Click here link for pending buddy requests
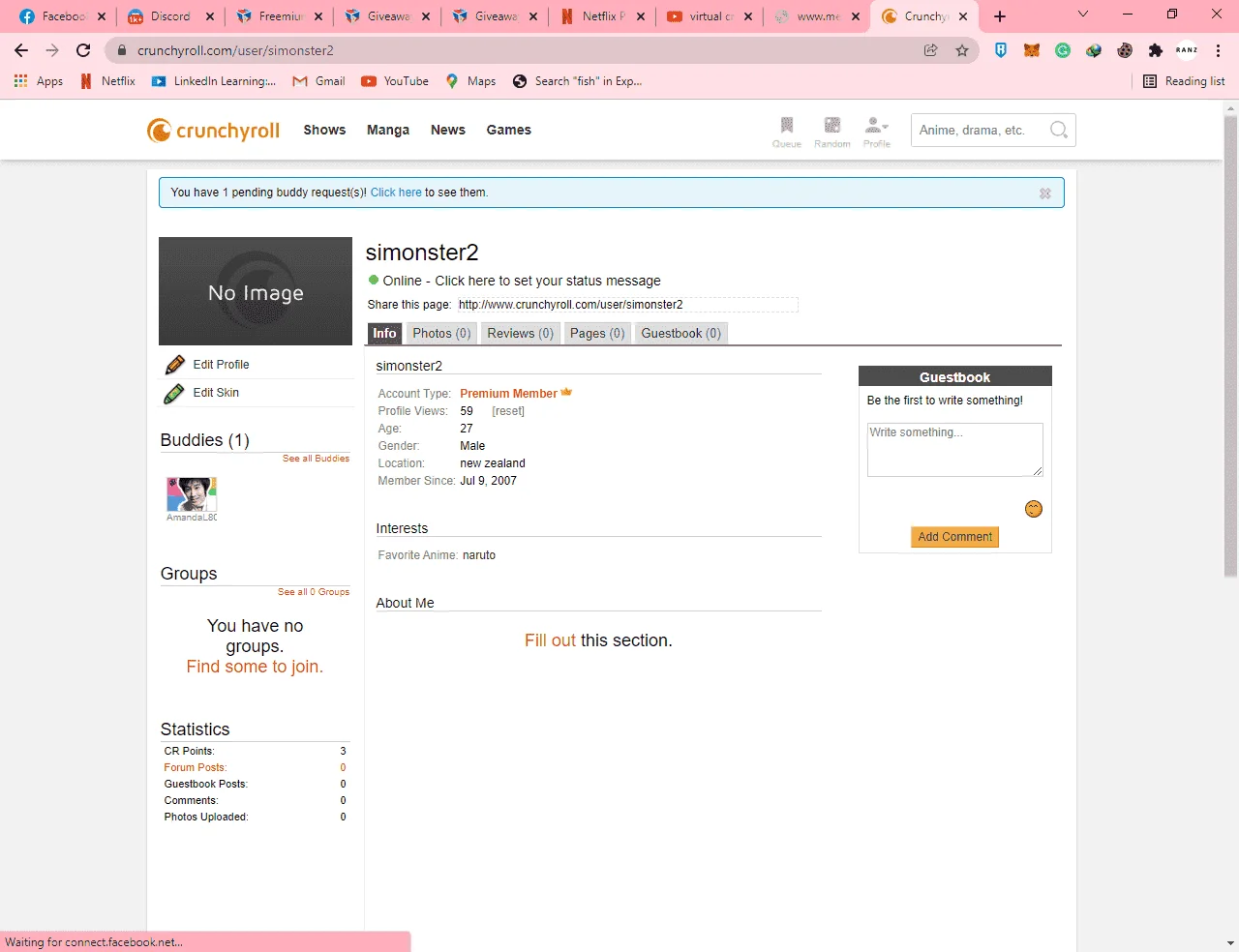Image resolution: width=1239 pixels, height=952 pixels. [x=396, y=193]
